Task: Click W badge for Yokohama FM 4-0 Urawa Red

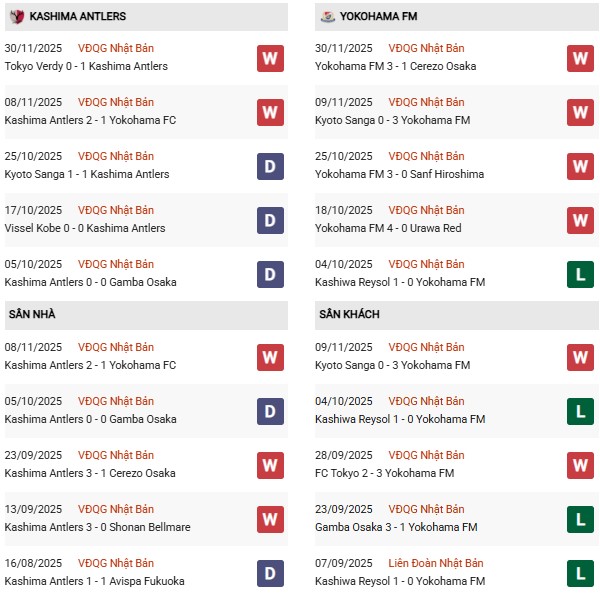Action: (x=580, y=220)
